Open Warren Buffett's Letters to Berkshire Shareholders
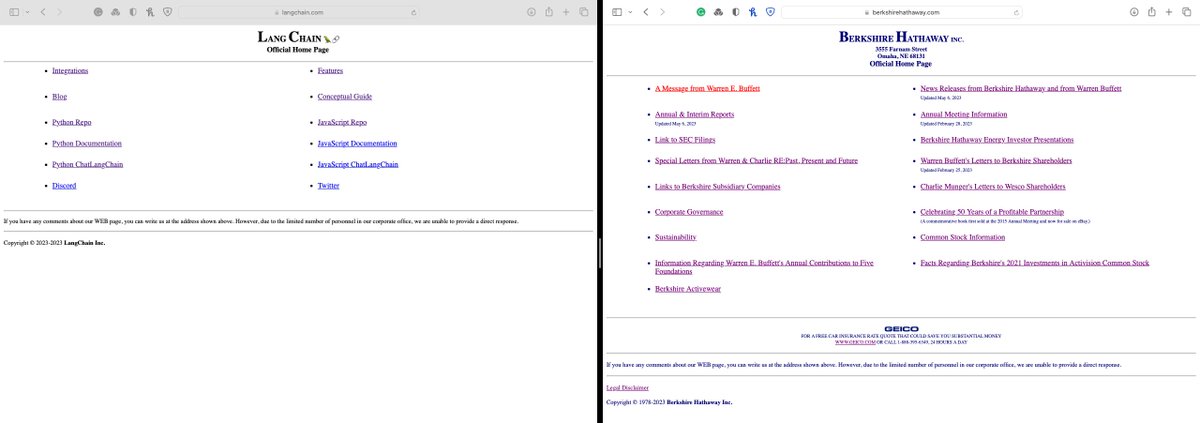 pos(996,161)
